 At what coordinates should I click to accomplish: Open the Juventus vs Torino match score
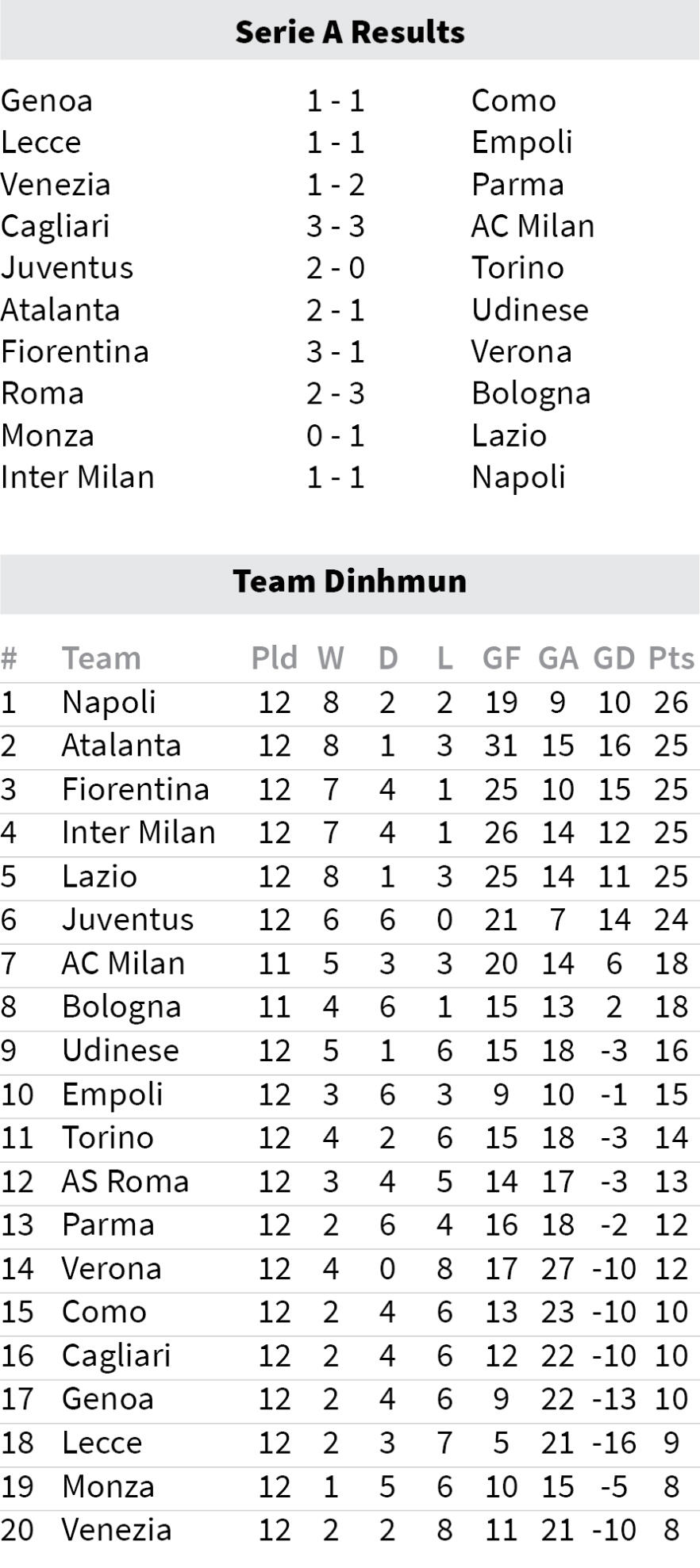335,268
